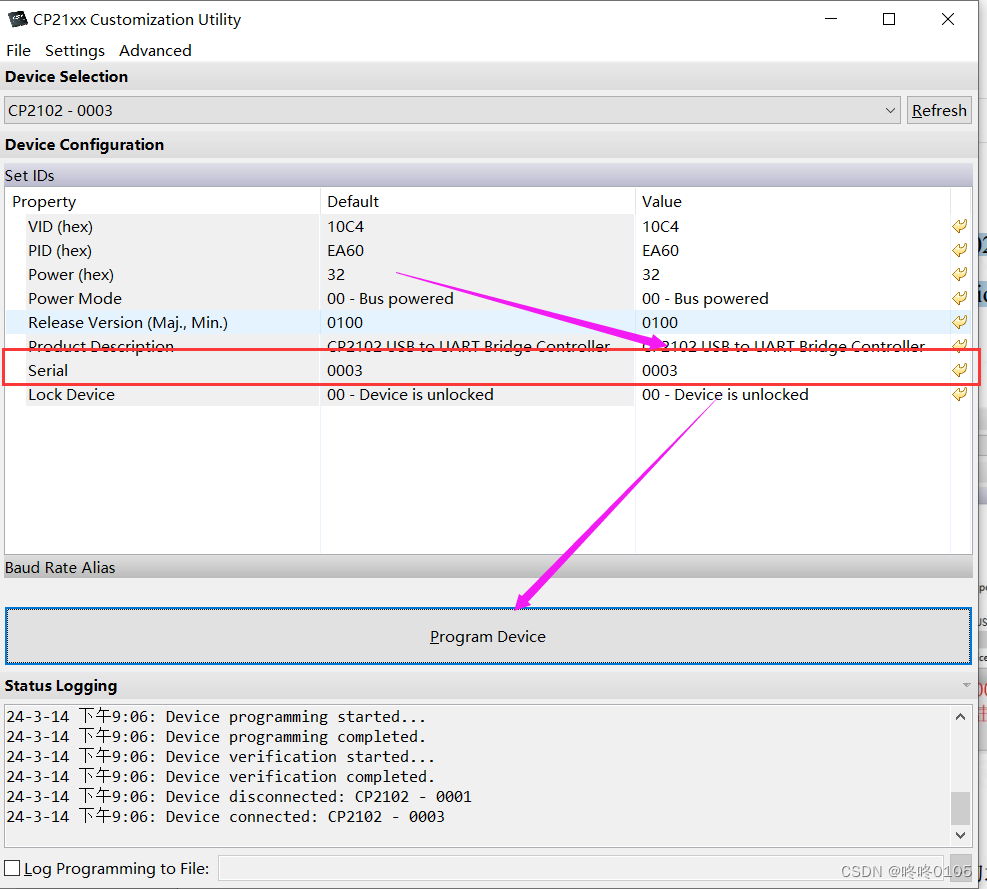Click log line Device connected: CP2102 - 0003

225,817
